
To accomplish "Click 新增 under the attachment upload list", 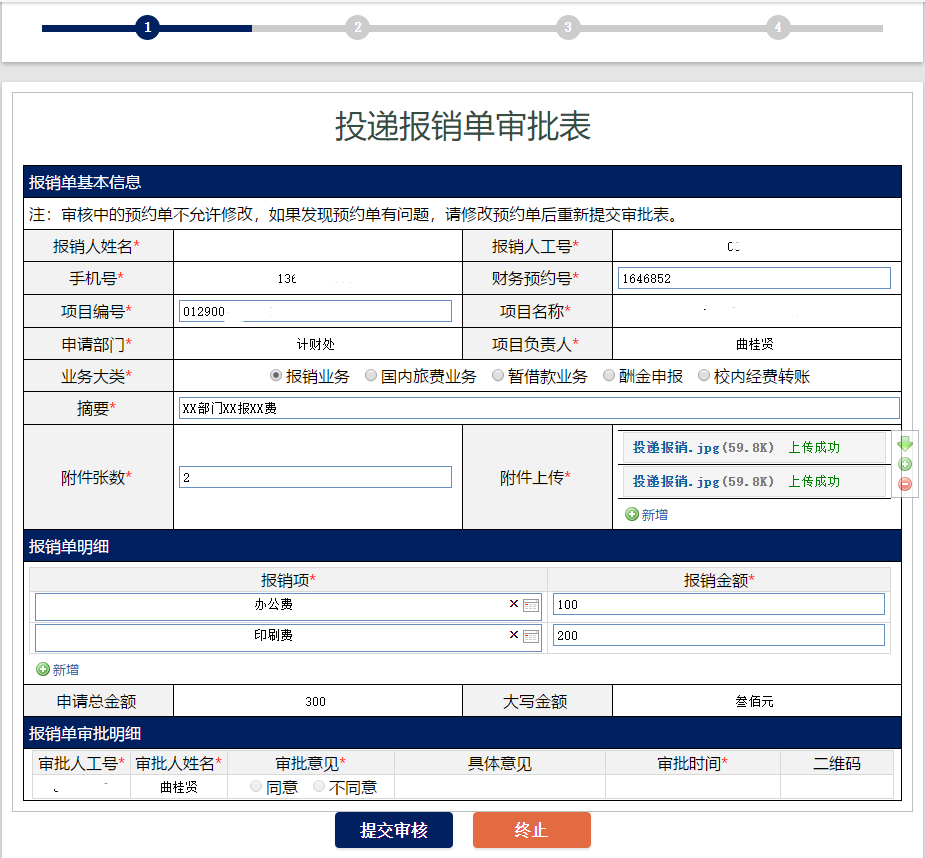I will pyautogui.click(x=647, y=514).
